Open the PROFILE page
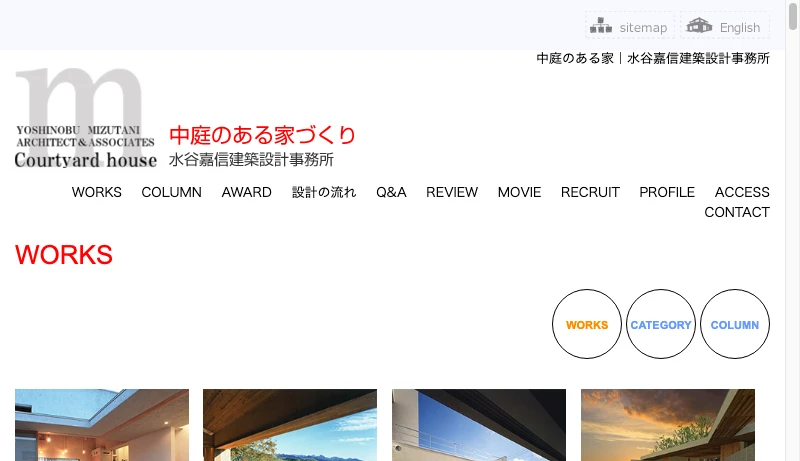This screenshot has width=800, height=461. tap(667, 192)
